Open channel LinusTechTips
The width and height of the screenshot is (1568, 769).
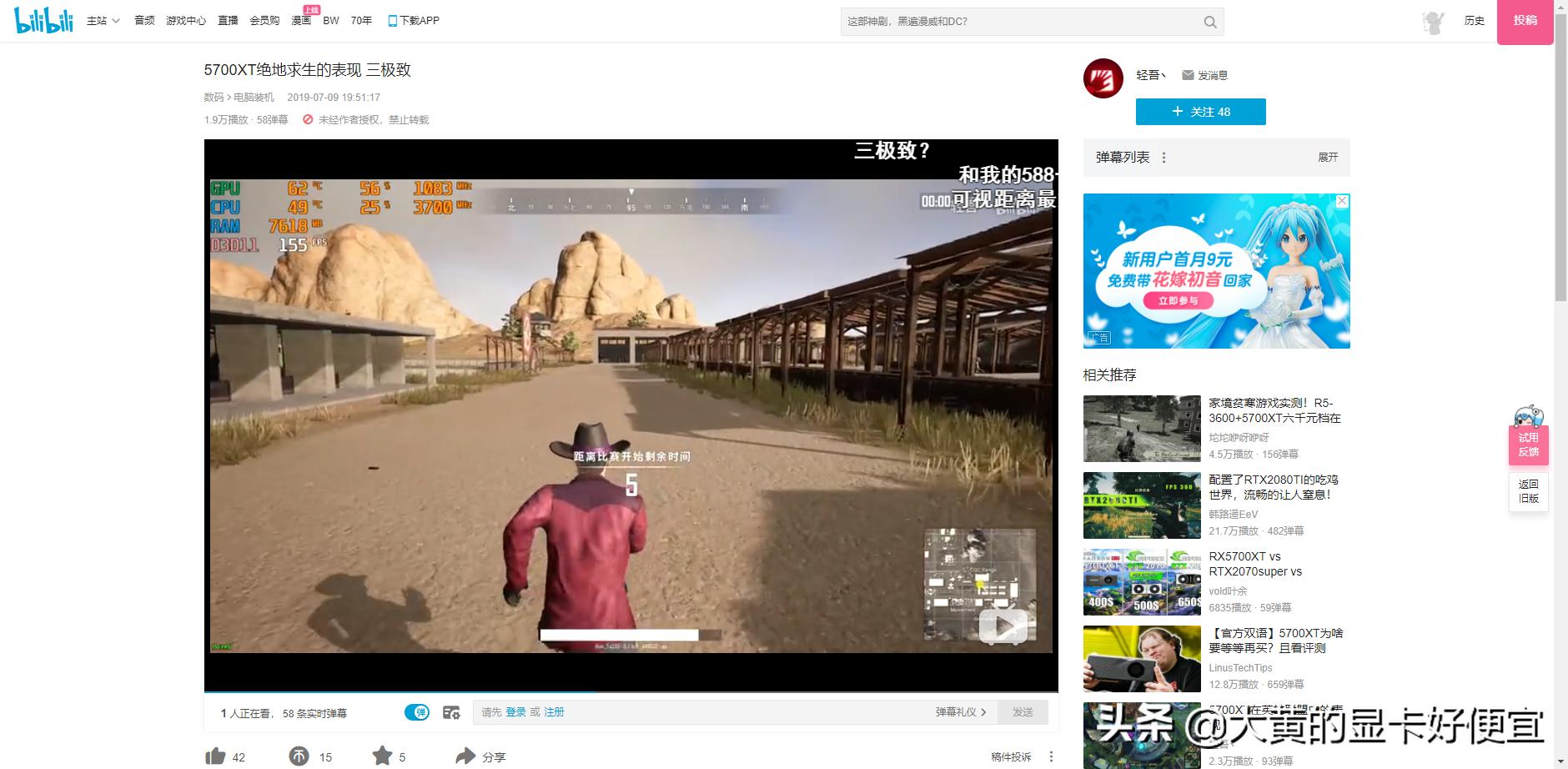(1241, 668)
